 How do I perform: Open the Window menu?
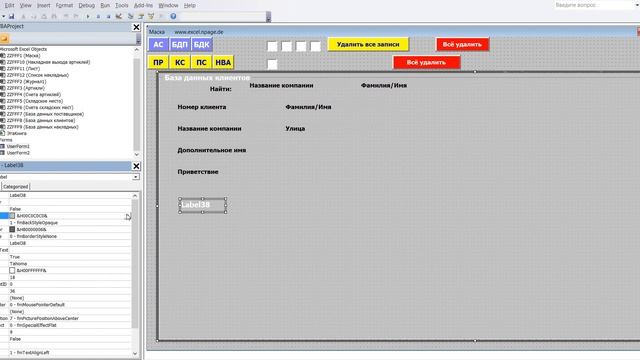point(168,5)
